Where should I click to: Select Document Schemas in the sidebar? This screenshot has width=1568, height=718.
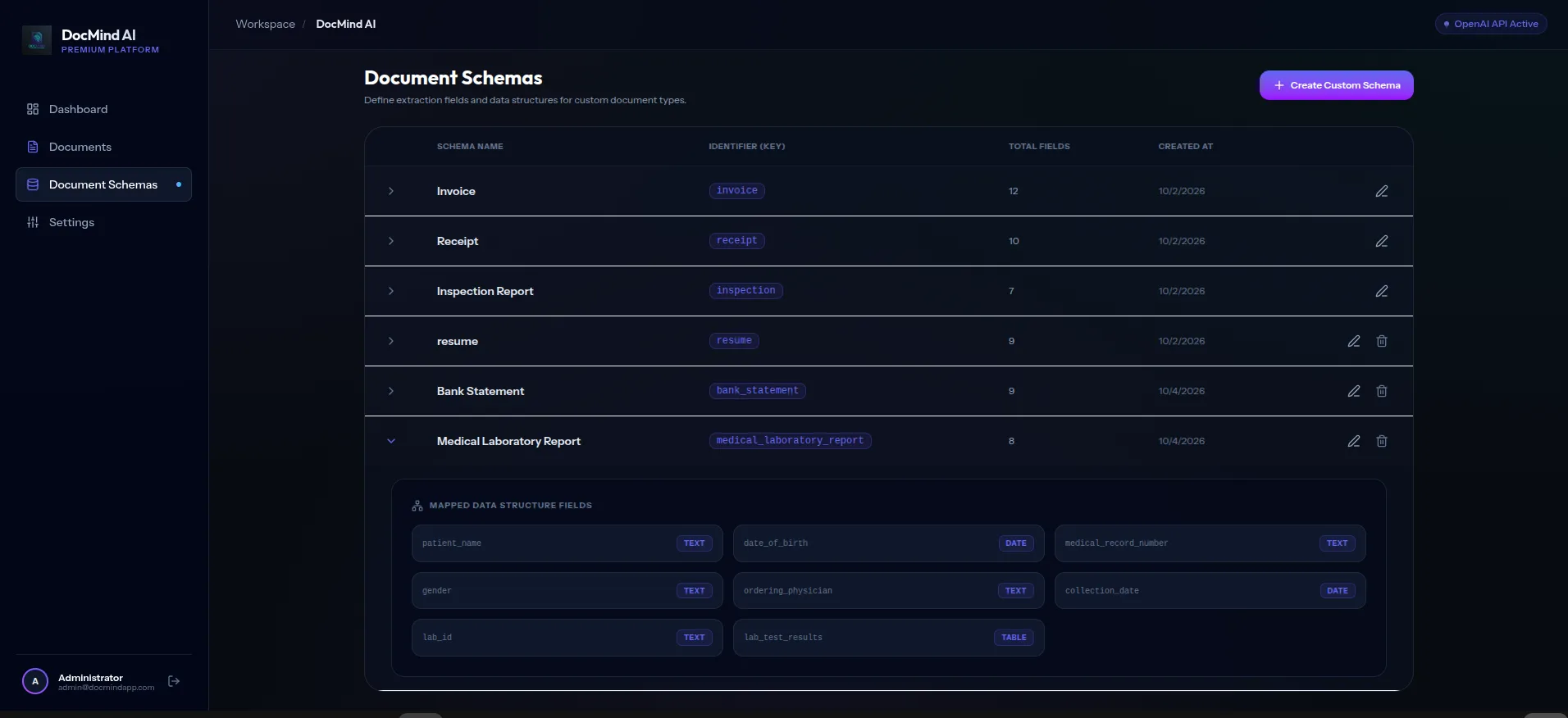pyautogui.click(x=103, y=184)
